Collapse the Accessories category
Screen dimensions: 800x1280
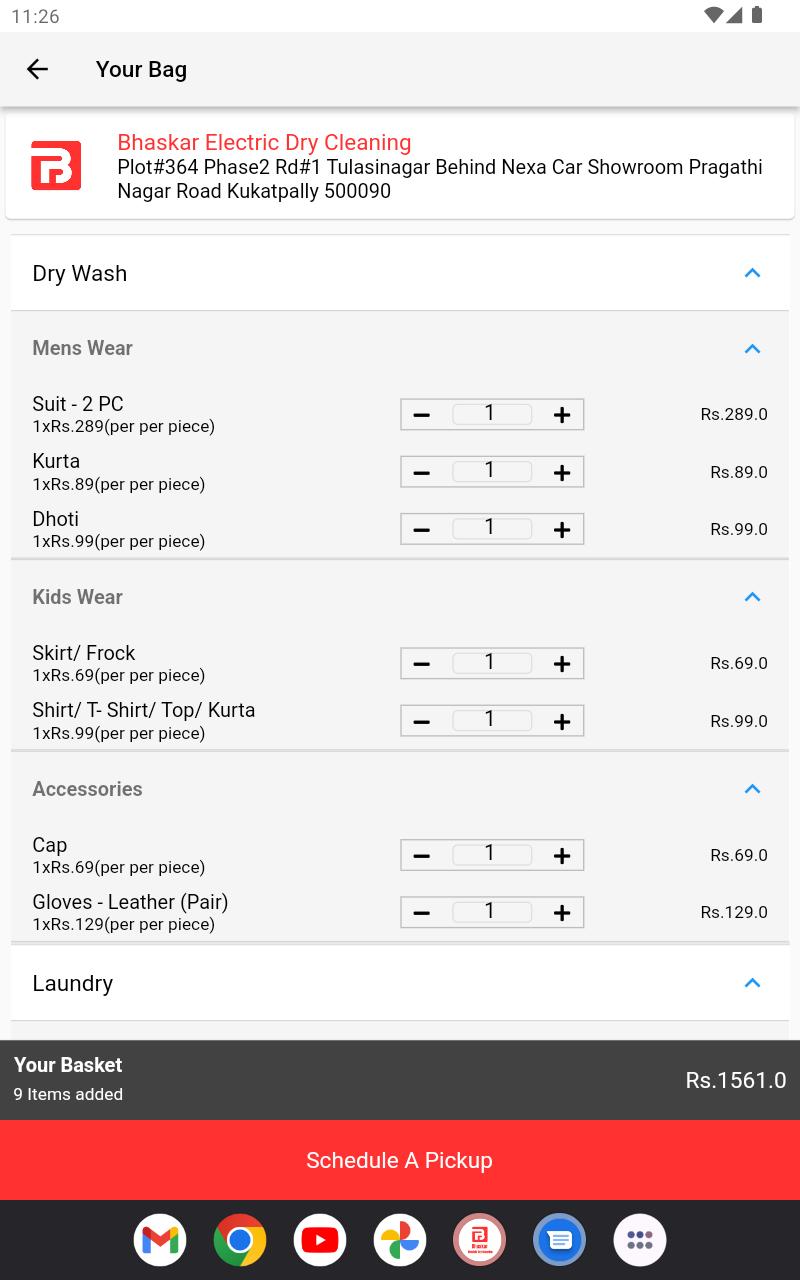753,789
